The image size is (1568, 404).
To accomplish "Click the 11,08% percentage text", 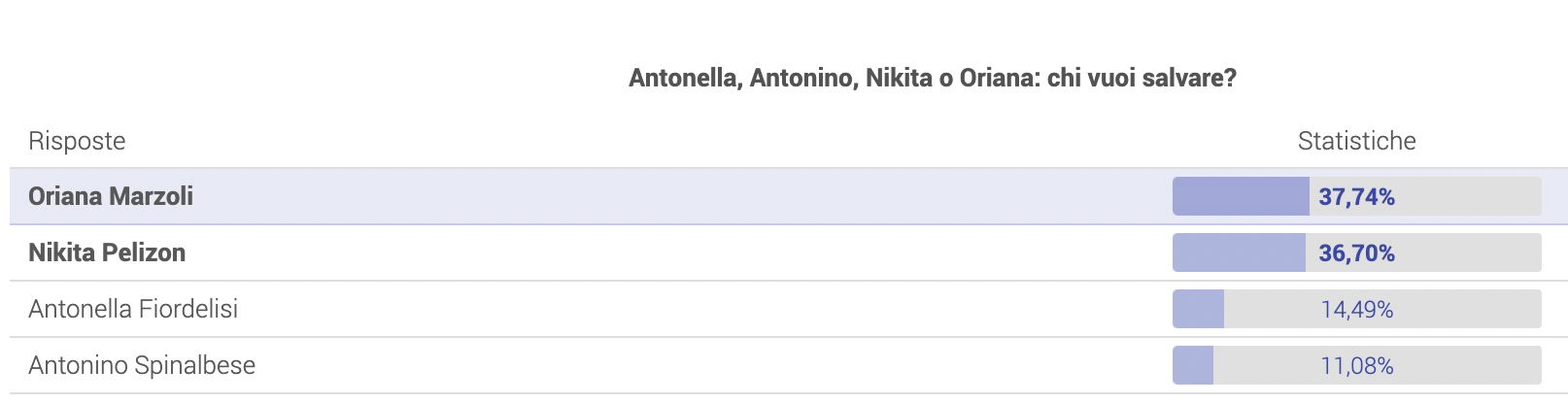I will click(x=1356, y=366).
